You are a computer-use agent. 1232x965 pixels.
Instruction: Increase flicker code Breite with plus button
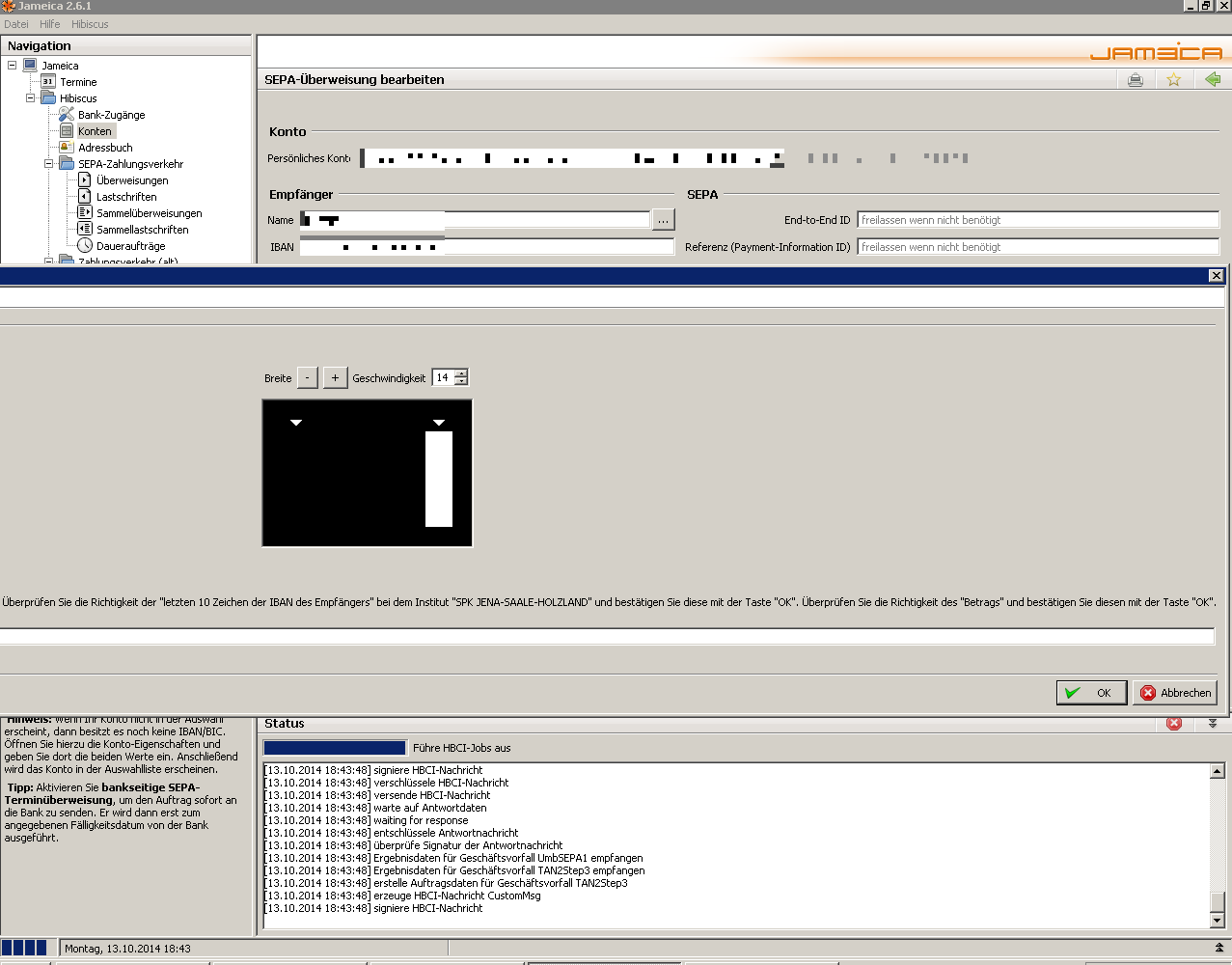click(335, 378)
